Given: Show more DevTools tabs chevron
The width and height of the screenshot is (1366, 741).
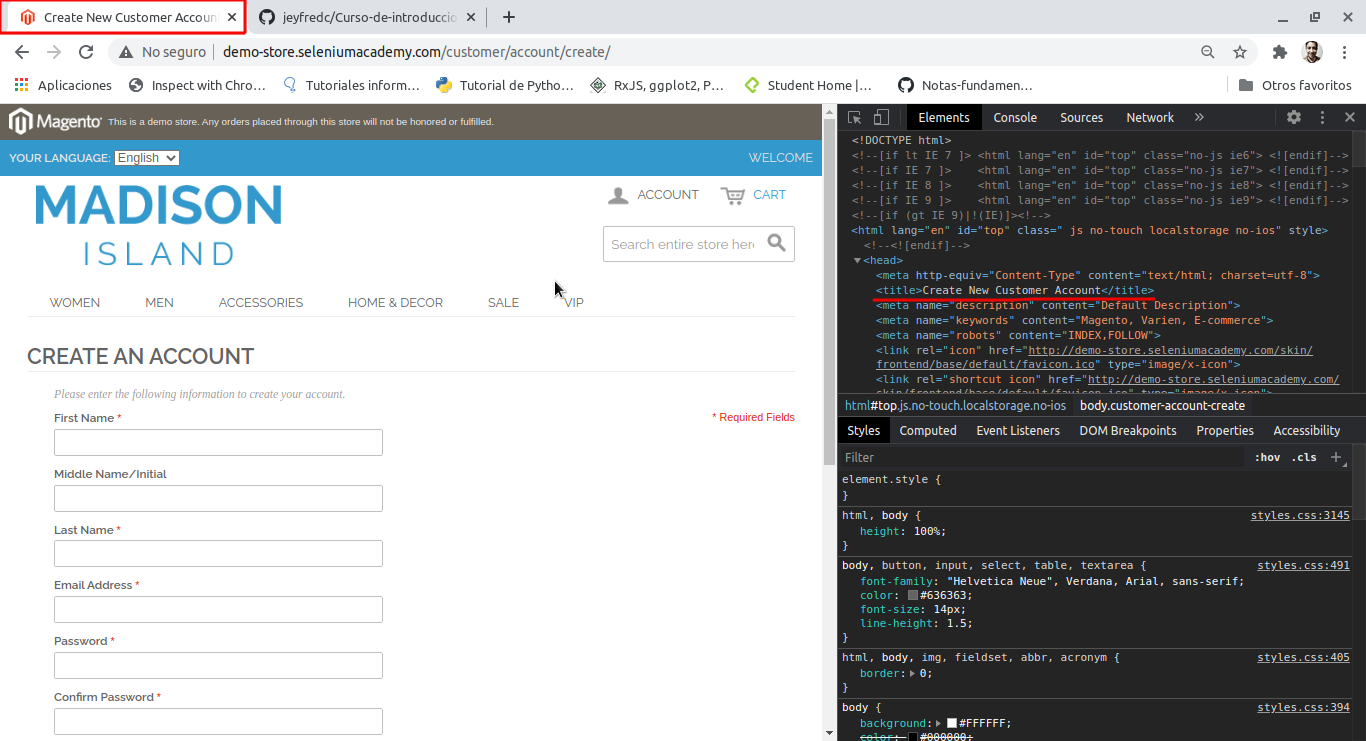Looking at the screenshot, I should pos(1199,117).
